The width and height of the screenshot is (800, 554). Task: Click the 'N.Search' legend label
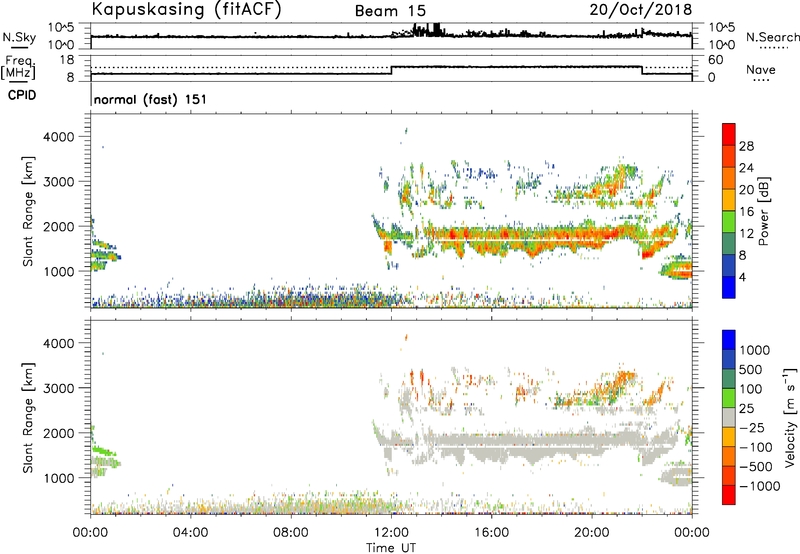(773, 37)
